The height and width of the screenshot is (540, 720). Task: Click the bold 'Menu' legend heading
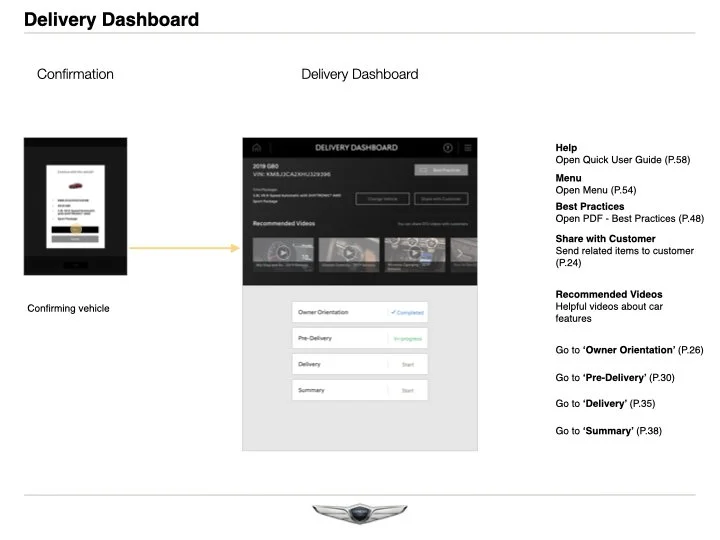568,178
